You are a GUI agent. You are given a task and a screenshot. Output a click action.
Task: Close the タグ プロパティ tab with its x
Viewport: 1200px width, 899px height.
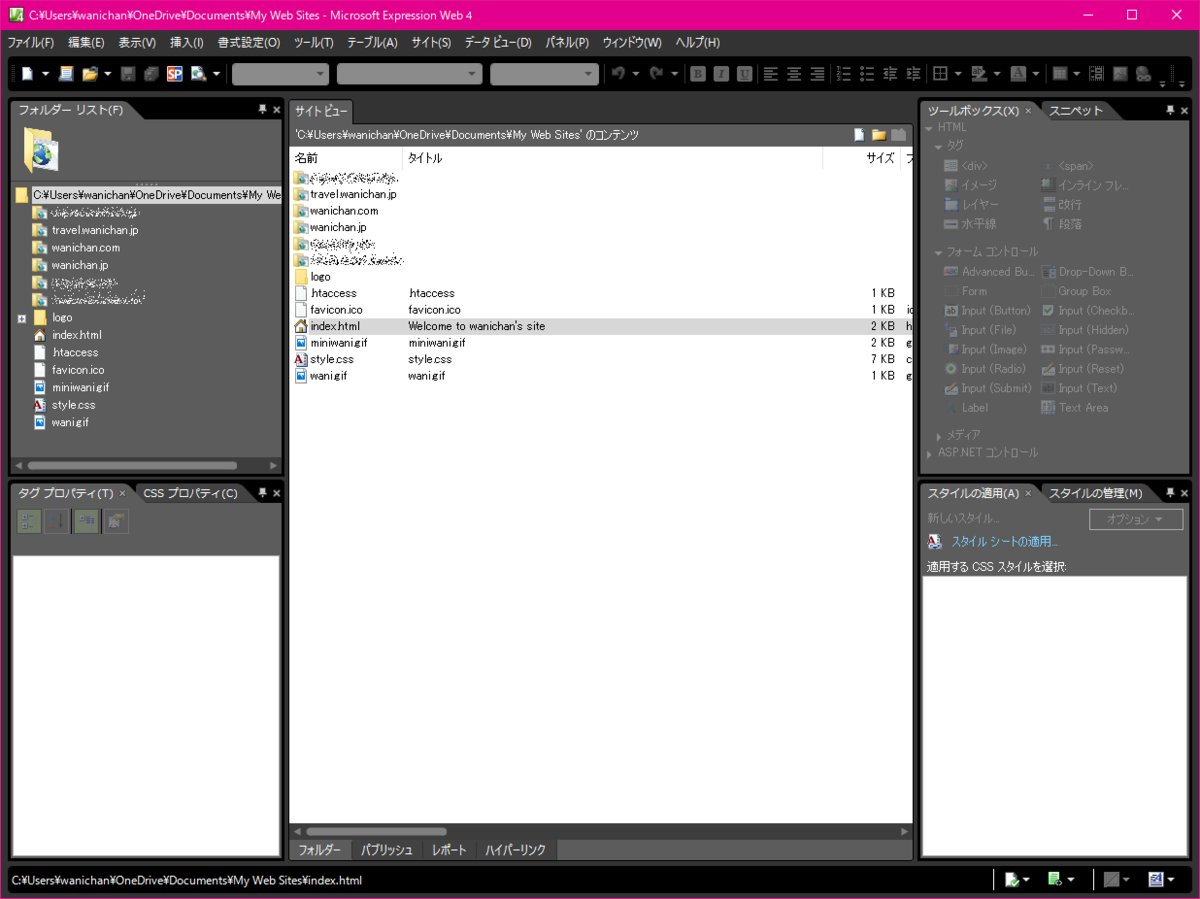click(122, 493)
